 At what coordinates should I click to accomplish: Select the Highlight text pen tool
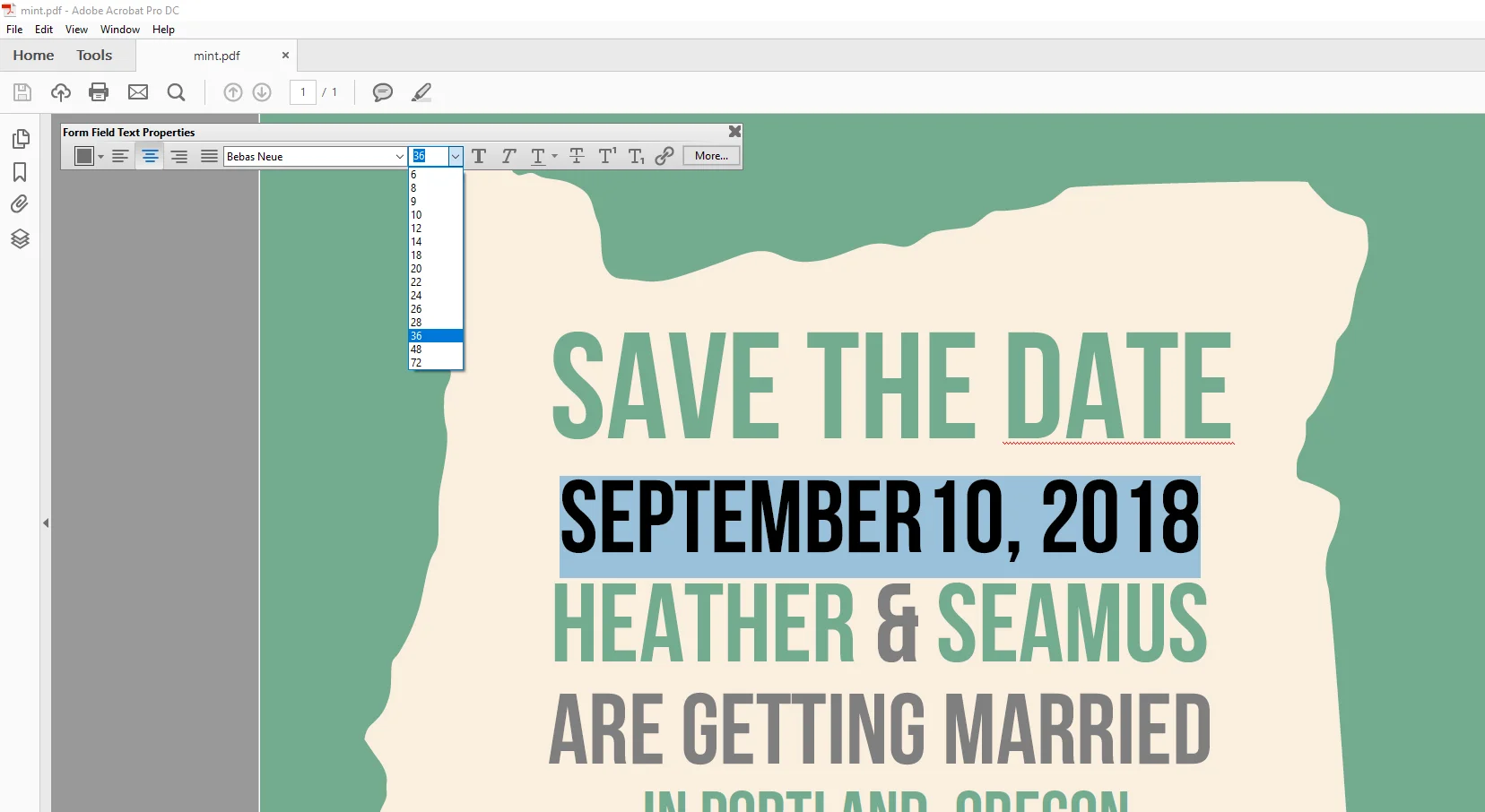tap(421, 92)
